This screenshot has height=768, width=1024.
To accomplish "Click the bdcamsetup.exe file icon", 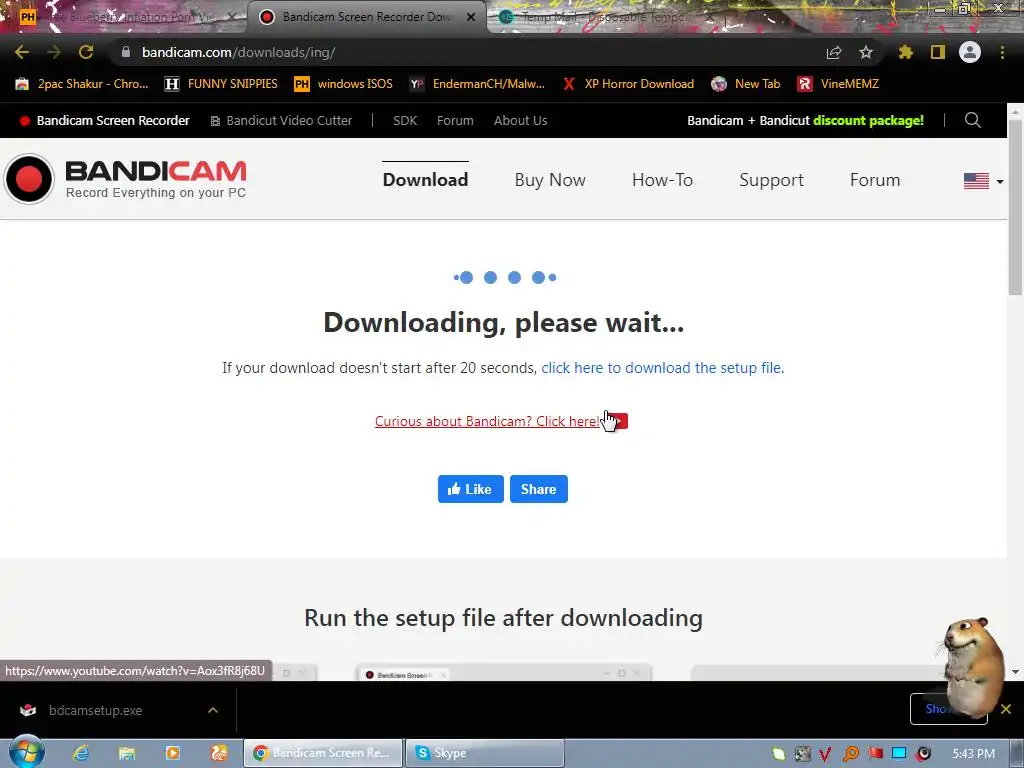I will coord(28,710).
